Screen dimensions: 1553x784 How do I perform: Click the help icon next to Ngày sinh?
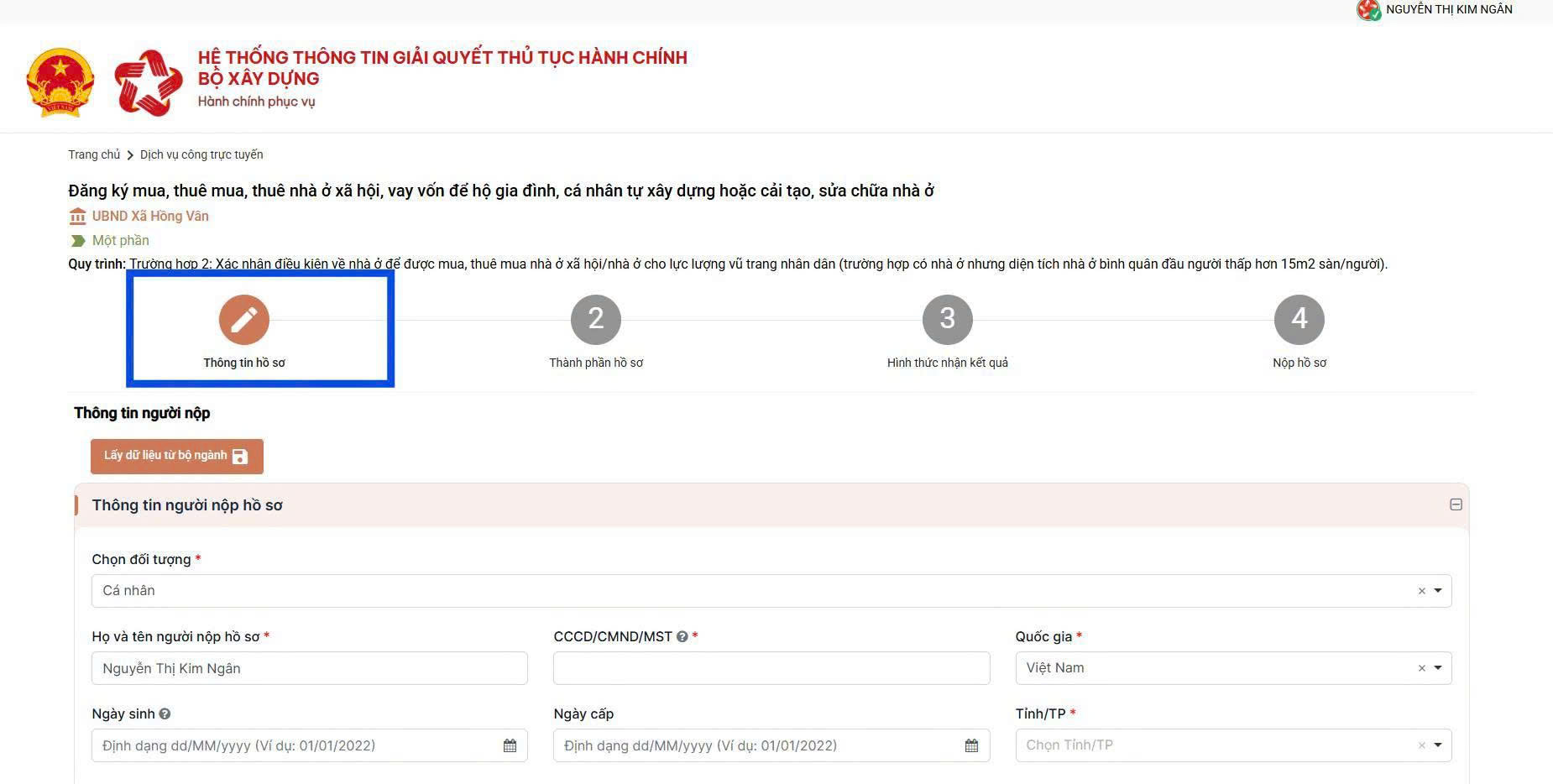(165, 714)
